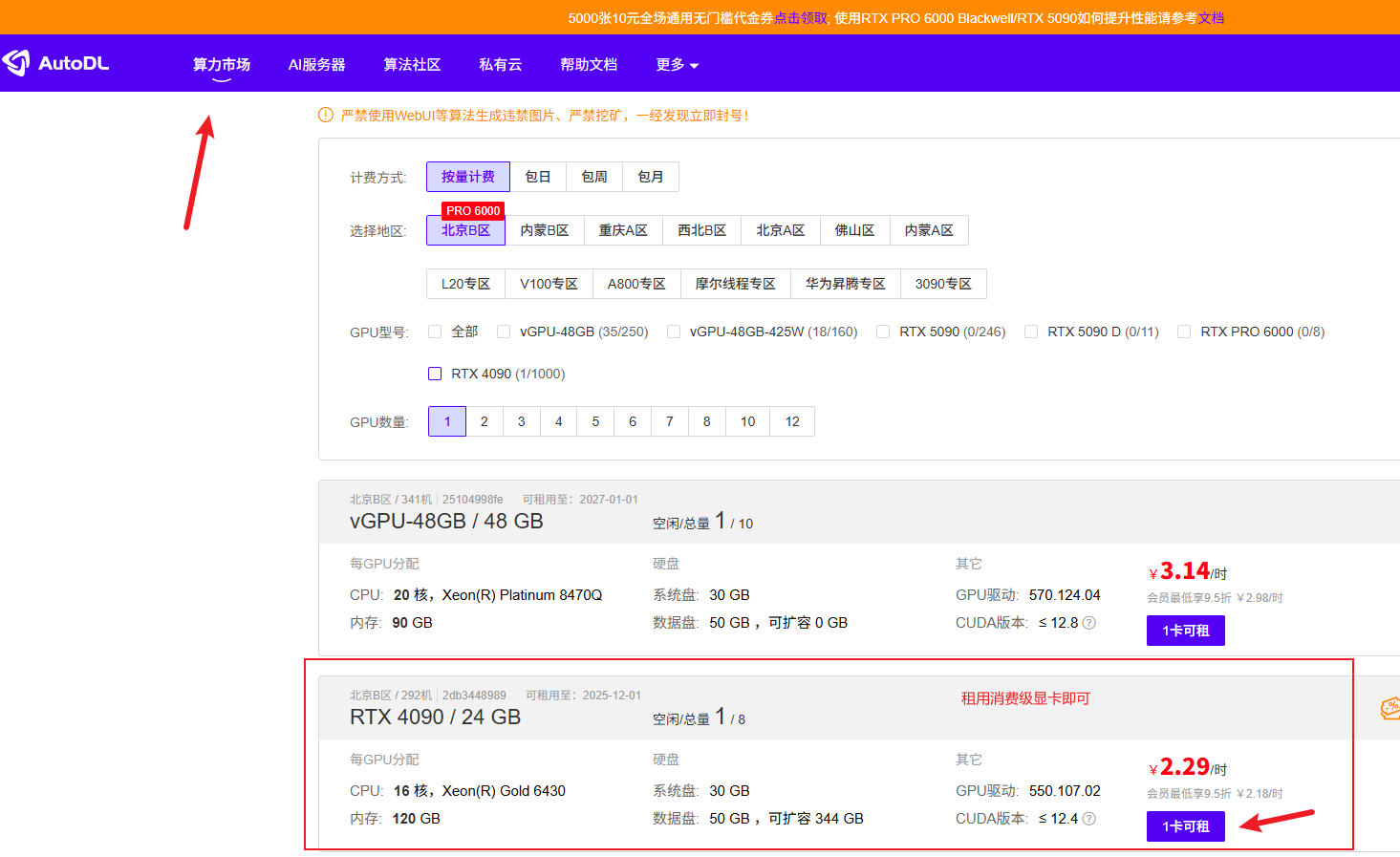Set GPU count to 10
This screenshot has width=1400, height=857.
tap(748, 421)
